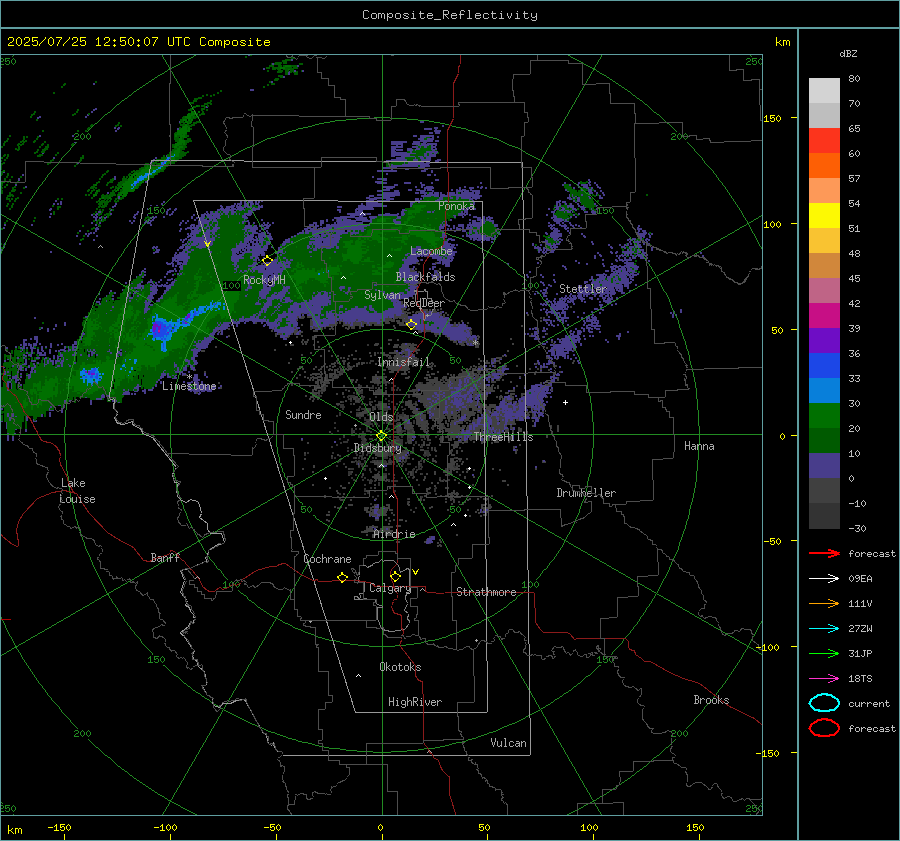
Task: Select the slate swatch between 10 and 0 dBZ
Action: pos(824,466)
